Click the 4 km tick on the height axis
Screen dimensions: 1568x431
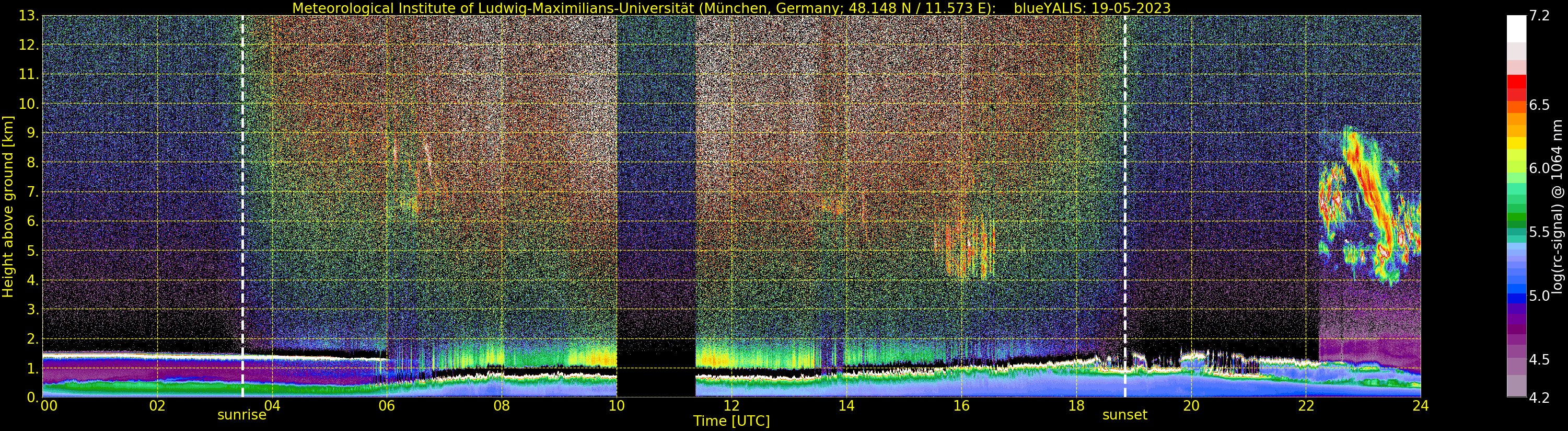tap(32, 280)
